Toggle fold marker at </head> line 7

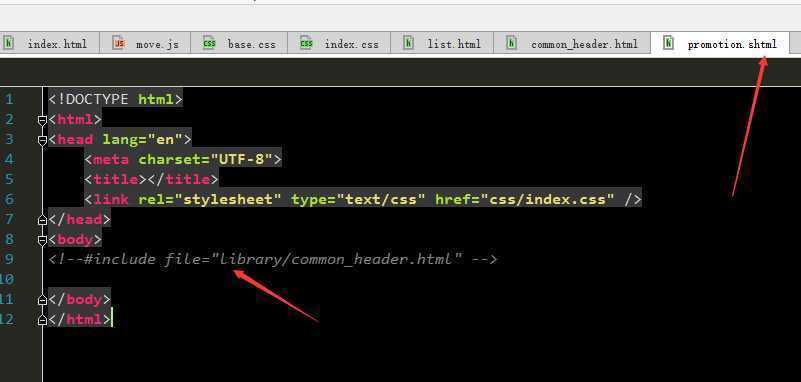(x=42, y=220)
